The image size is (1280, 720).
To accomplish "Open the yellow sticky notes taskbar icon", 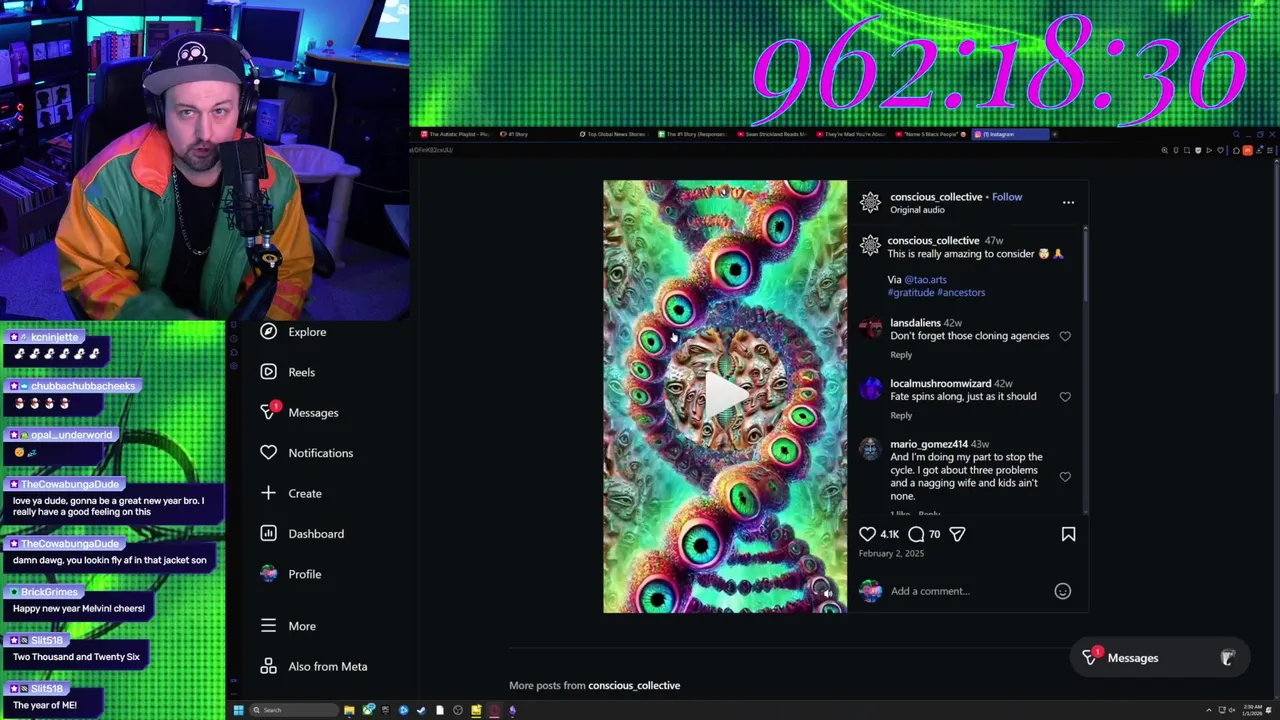I will pyautogui.click(x=476, y=710).
